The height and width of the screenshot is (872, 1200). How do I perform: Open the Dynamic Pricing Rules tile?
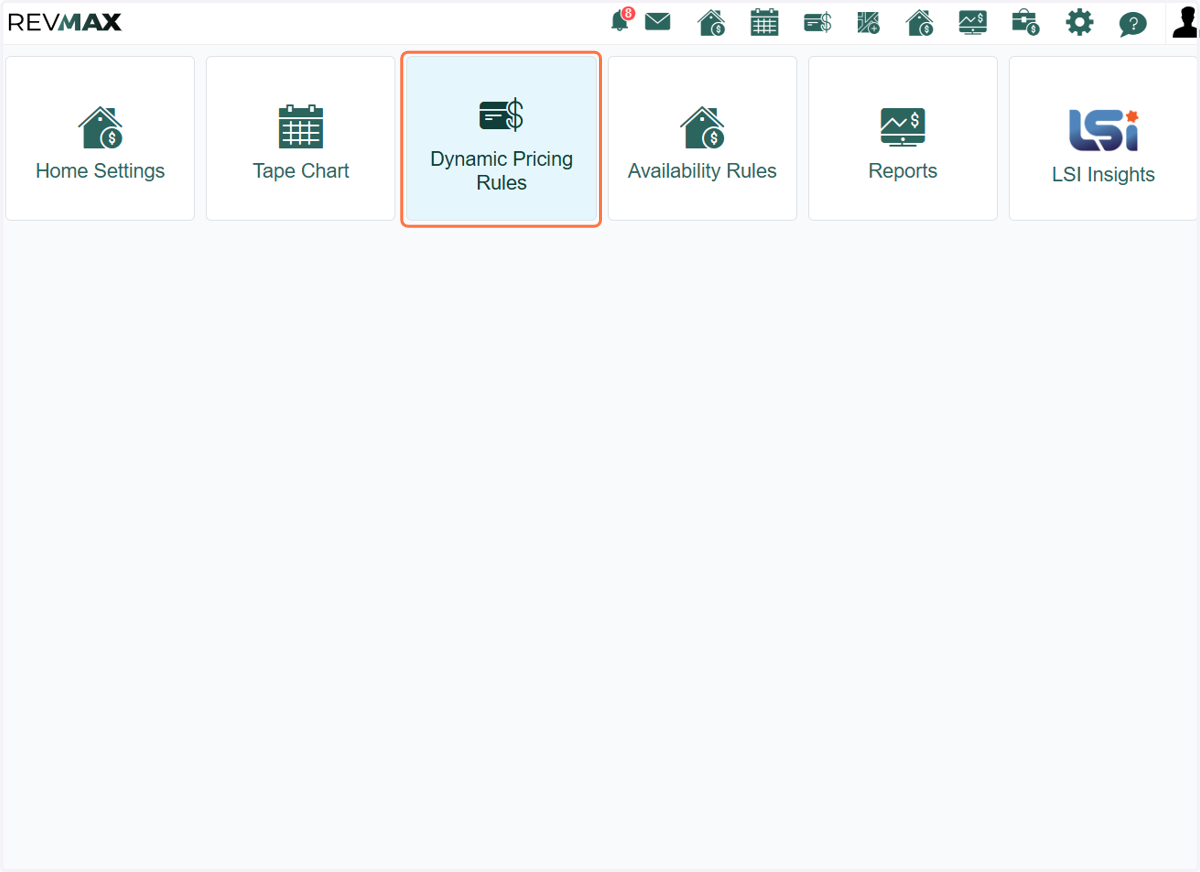click(501, 139)
